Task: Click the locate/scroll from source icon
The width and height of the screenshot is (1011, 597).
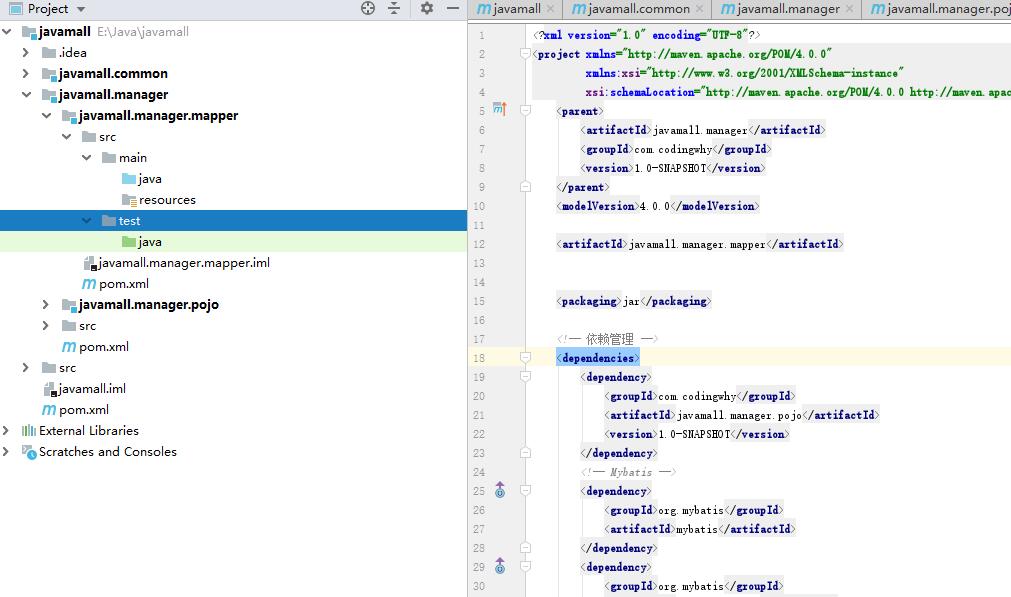Action: pos(368,9)
